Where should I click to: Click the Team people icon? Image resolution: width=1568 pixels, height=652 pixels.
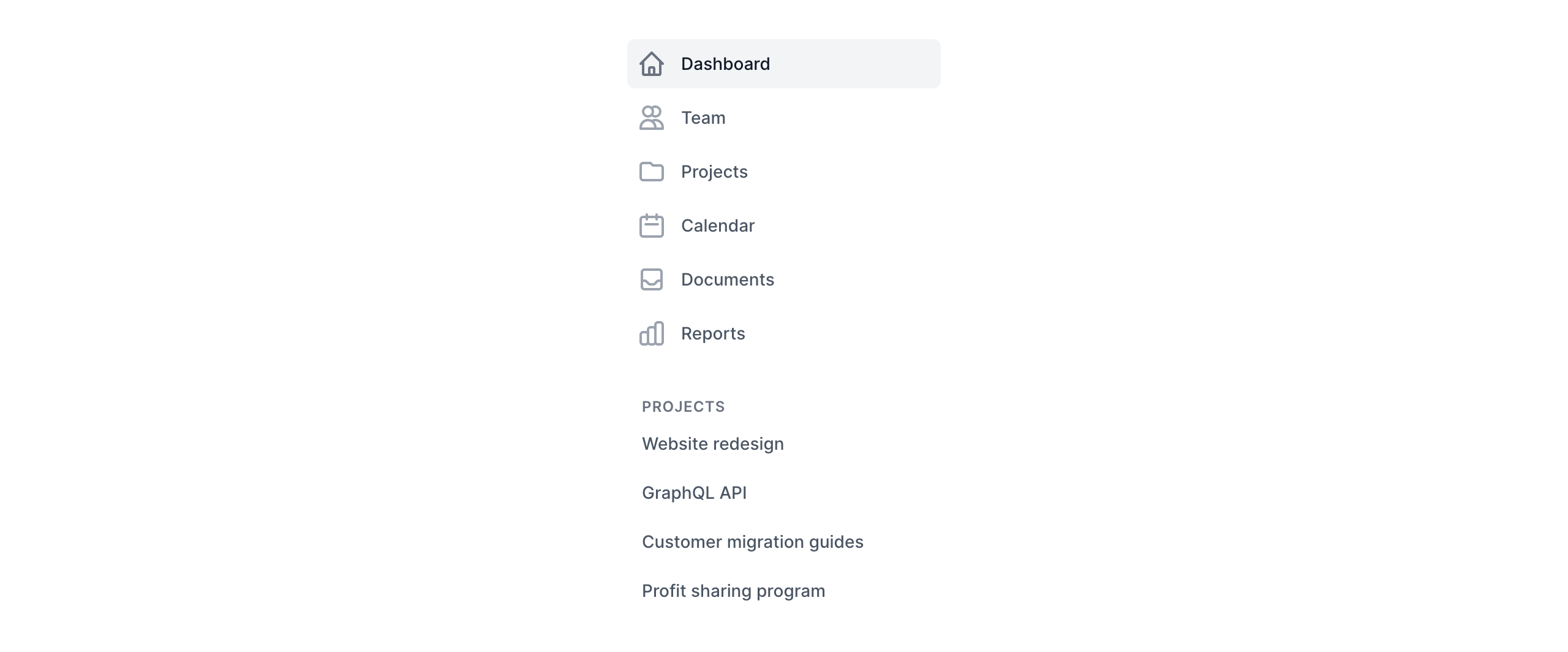point(651,118)
